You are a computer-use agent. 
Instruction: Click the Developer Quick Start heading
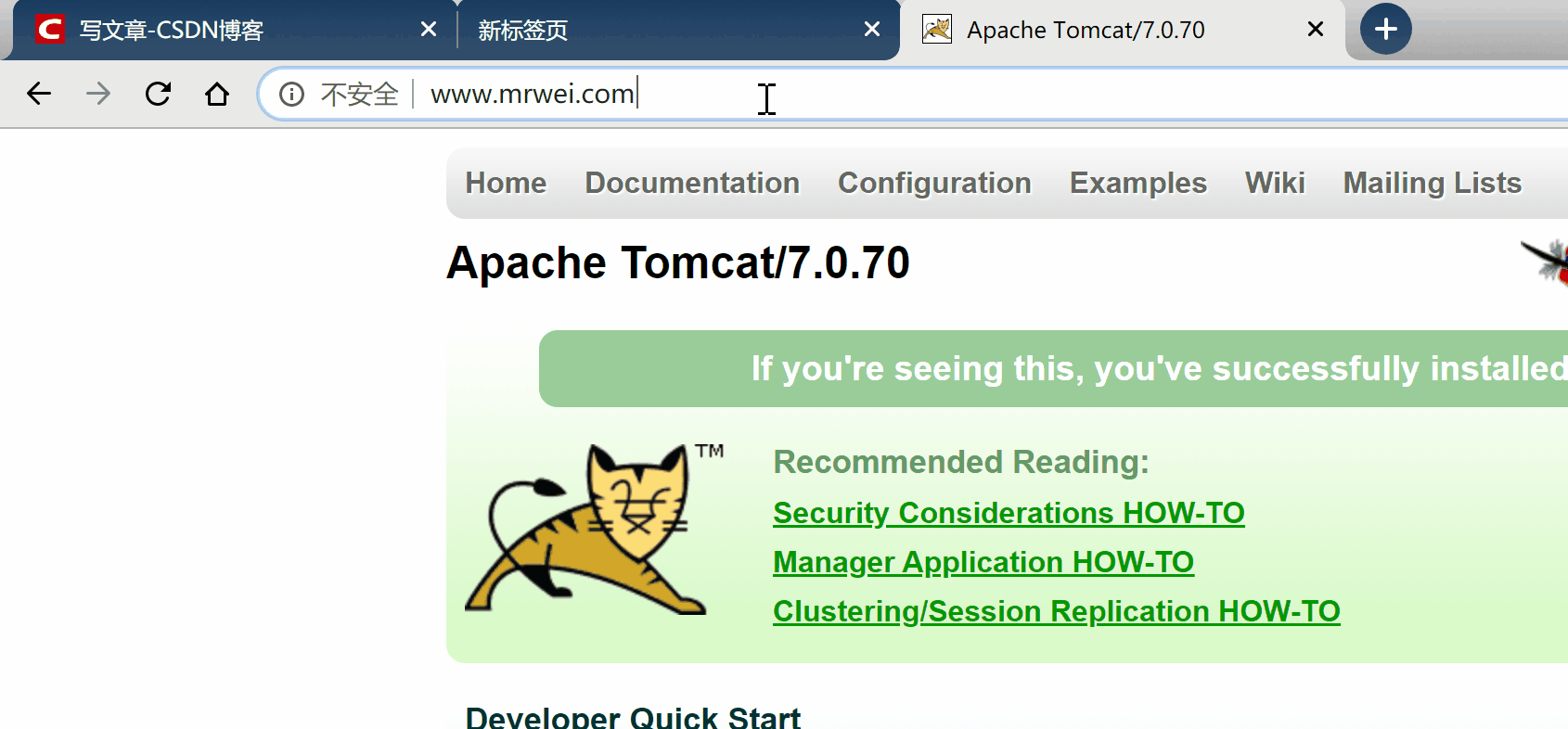pos(633,717)
